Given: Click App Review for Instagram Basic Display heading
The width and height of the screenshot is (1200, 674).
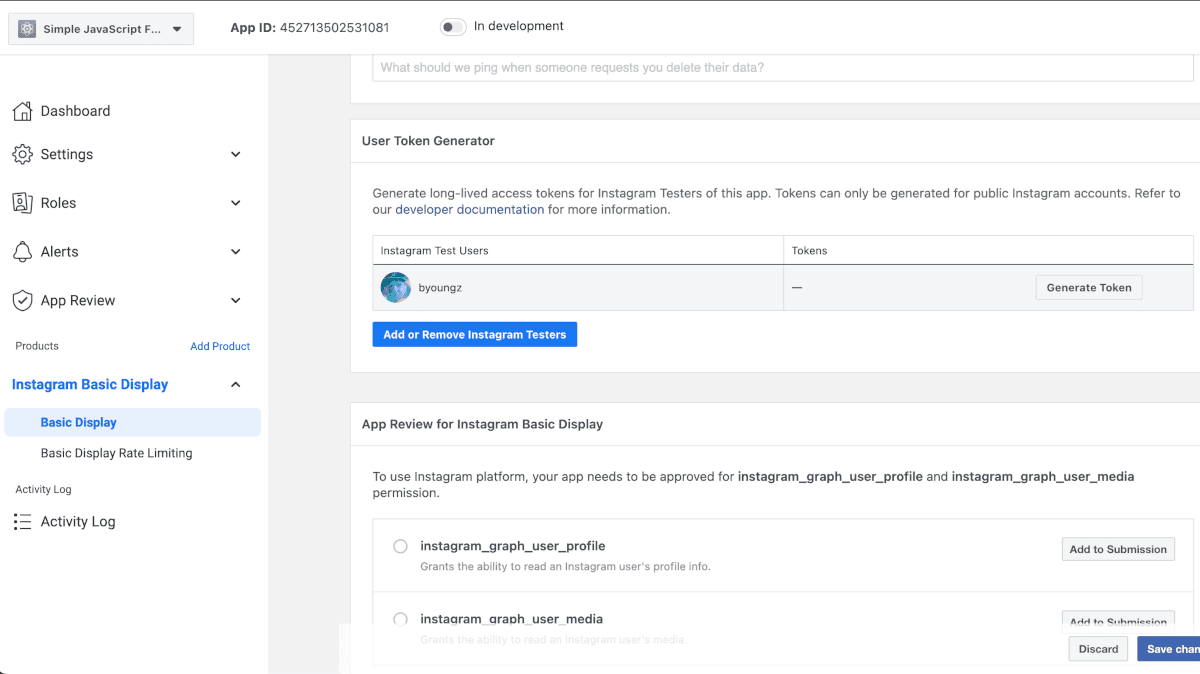Looking at the screenshot, I should tap(482, 424).
